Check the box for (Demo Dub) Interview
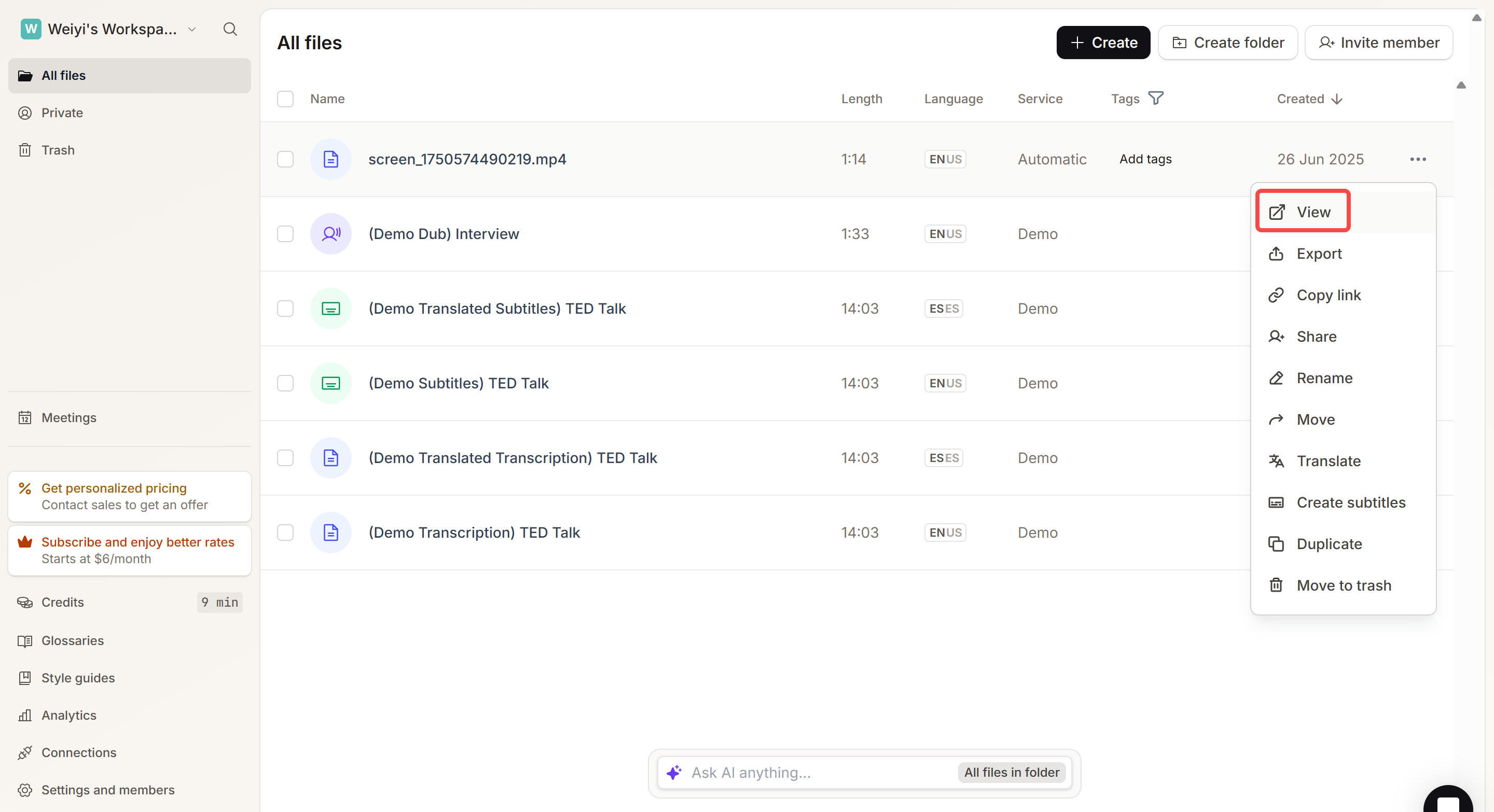This screenshot has height=812, width=1494. (285, 233)
